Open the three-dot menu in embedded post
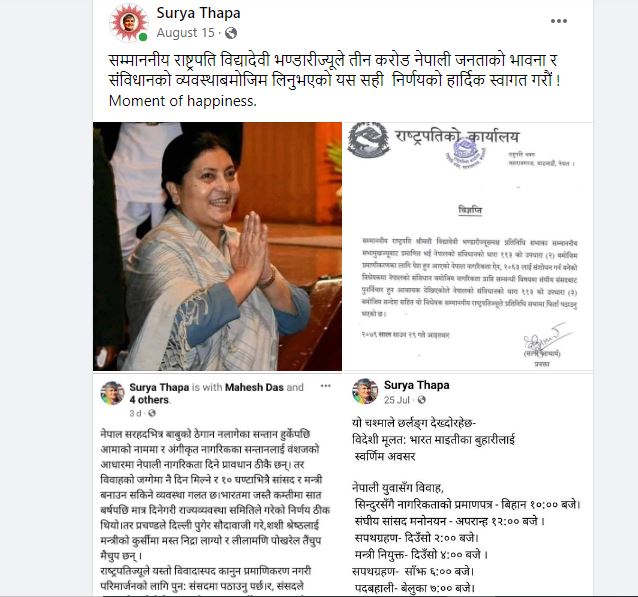 coord(326,386)
